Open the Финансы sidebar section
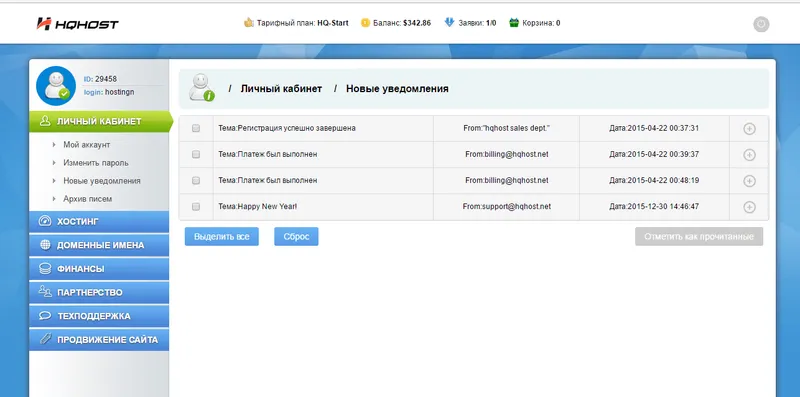Screen dimensions: 800x397 (x=99, y=268)
